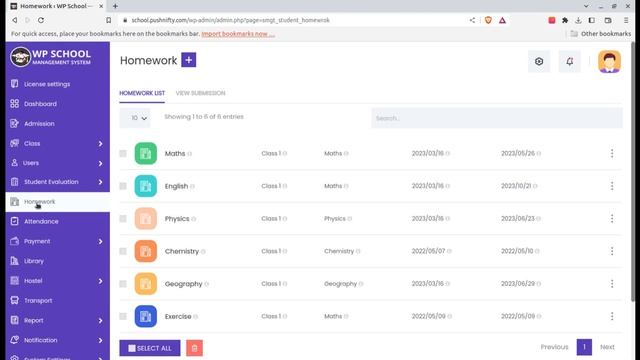
Task: Click the add homework plus button
Action: (x=189, y=60)
